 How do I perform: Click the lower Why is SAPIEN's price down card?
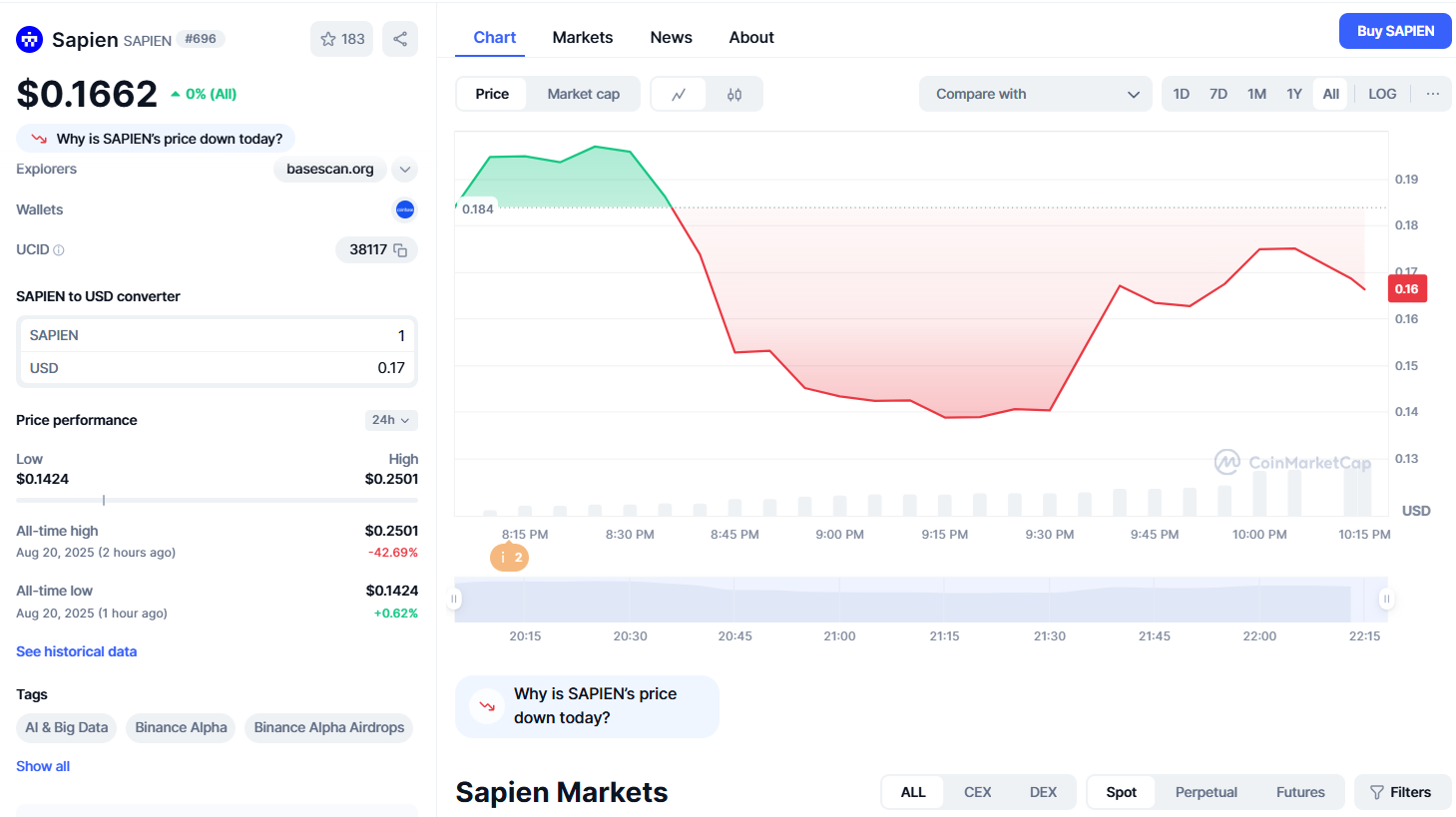(587, 706)
